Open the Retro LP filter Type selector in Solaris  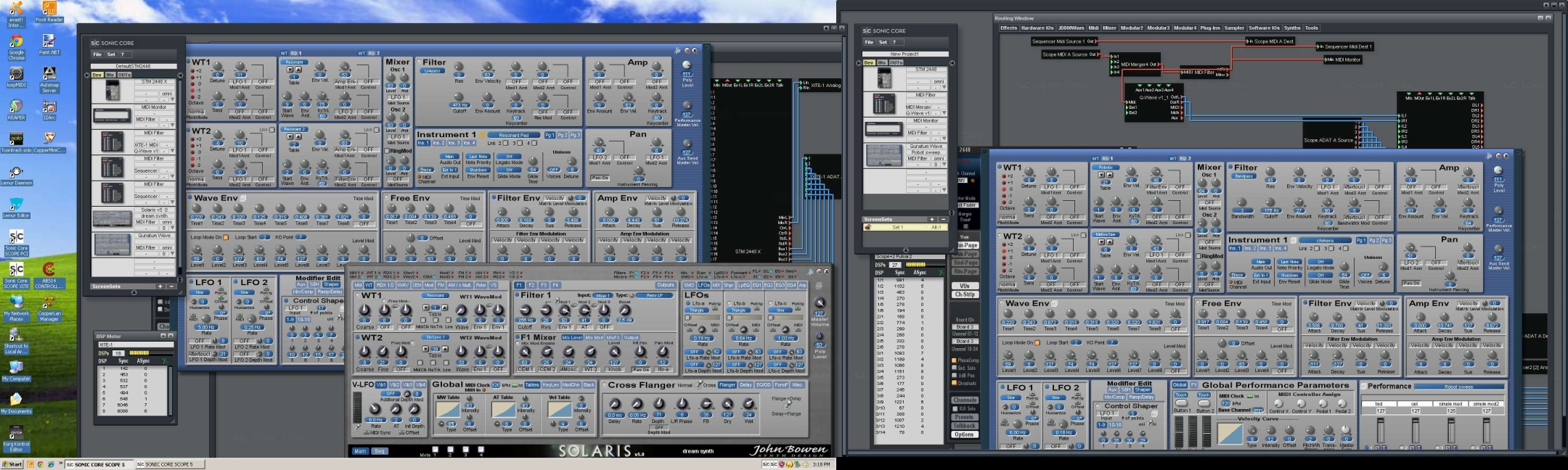pyautogui.click(x=654, y=296)
